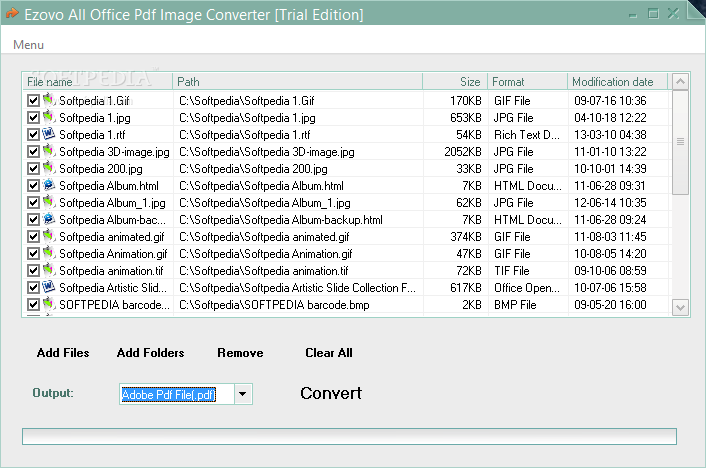Click the Softpedia 3D-image.jpg file icon
The height and width of the screenshot is (468, 706).
[x=49, y=151]
